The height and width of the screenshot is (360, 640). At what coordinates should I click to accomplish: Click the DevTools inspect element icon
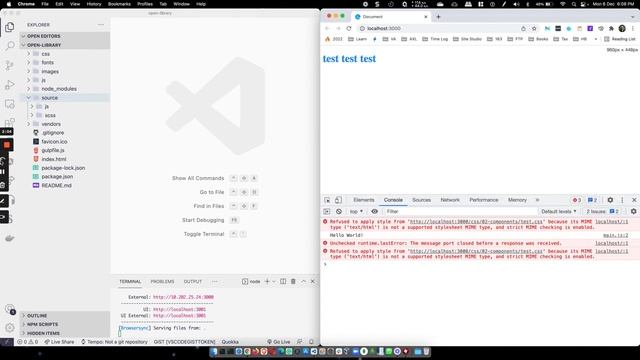[327, 200]
